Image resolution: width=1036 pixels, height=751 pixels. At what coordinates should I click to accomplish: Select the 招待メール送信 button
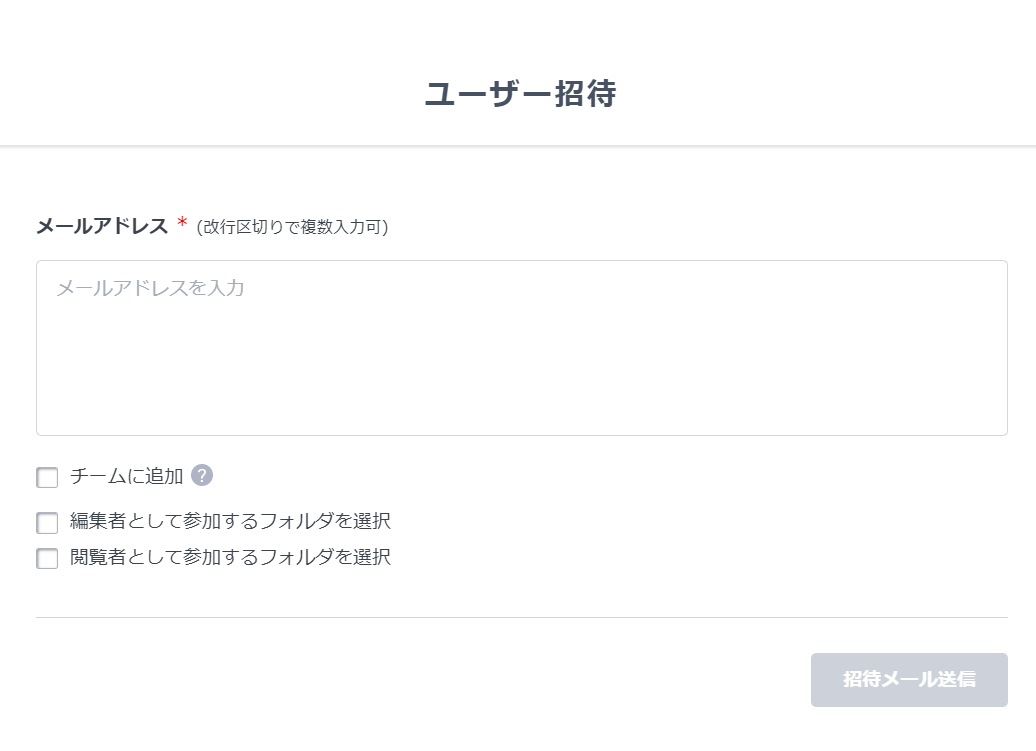pos(908,680)
